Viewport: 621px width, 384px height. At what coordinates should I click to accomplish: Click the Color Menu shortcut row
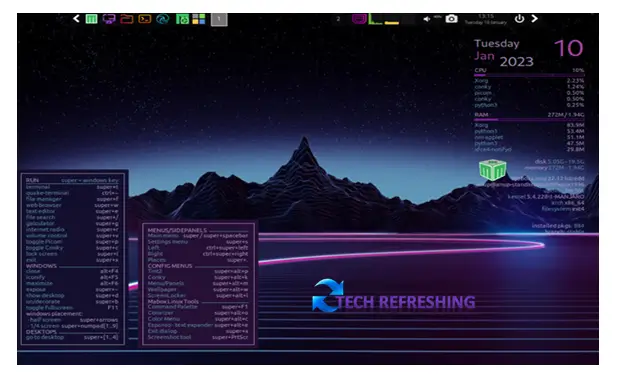point(198,319)
